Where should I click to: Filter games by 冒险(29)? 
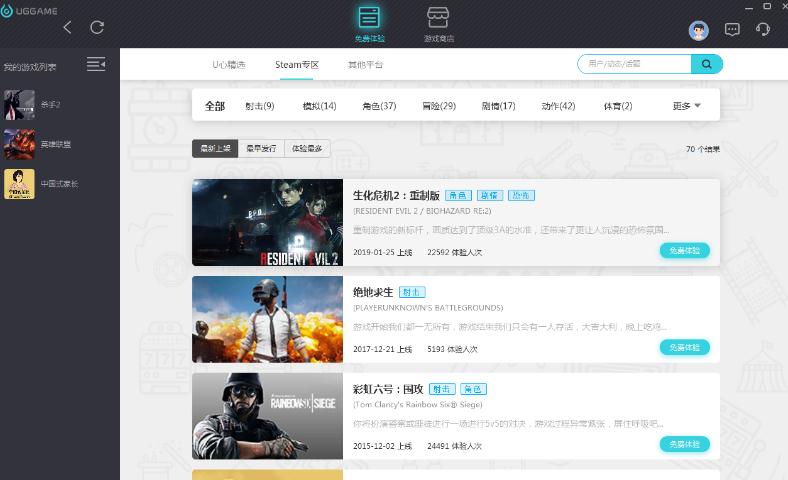click(439, 106)
